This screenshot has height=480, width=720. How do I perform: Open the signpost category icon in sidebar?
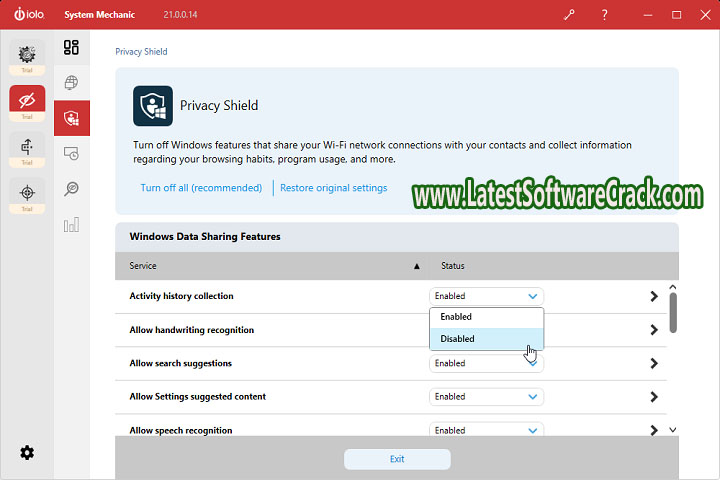click(27, 149)
